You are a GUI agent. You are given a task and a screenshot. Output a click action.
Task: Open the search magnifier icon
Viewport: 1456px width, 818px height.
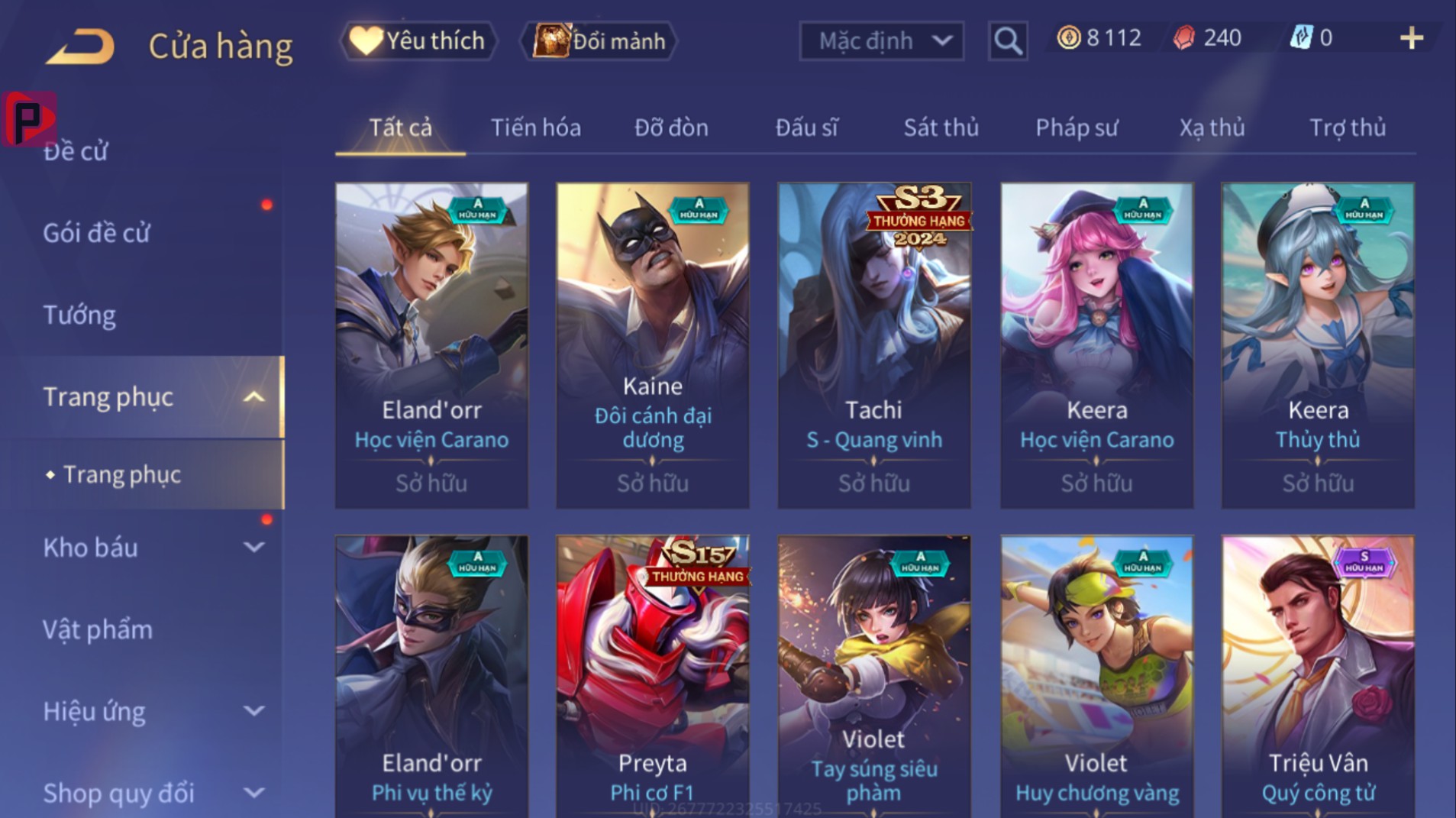tap(1007, 40)
